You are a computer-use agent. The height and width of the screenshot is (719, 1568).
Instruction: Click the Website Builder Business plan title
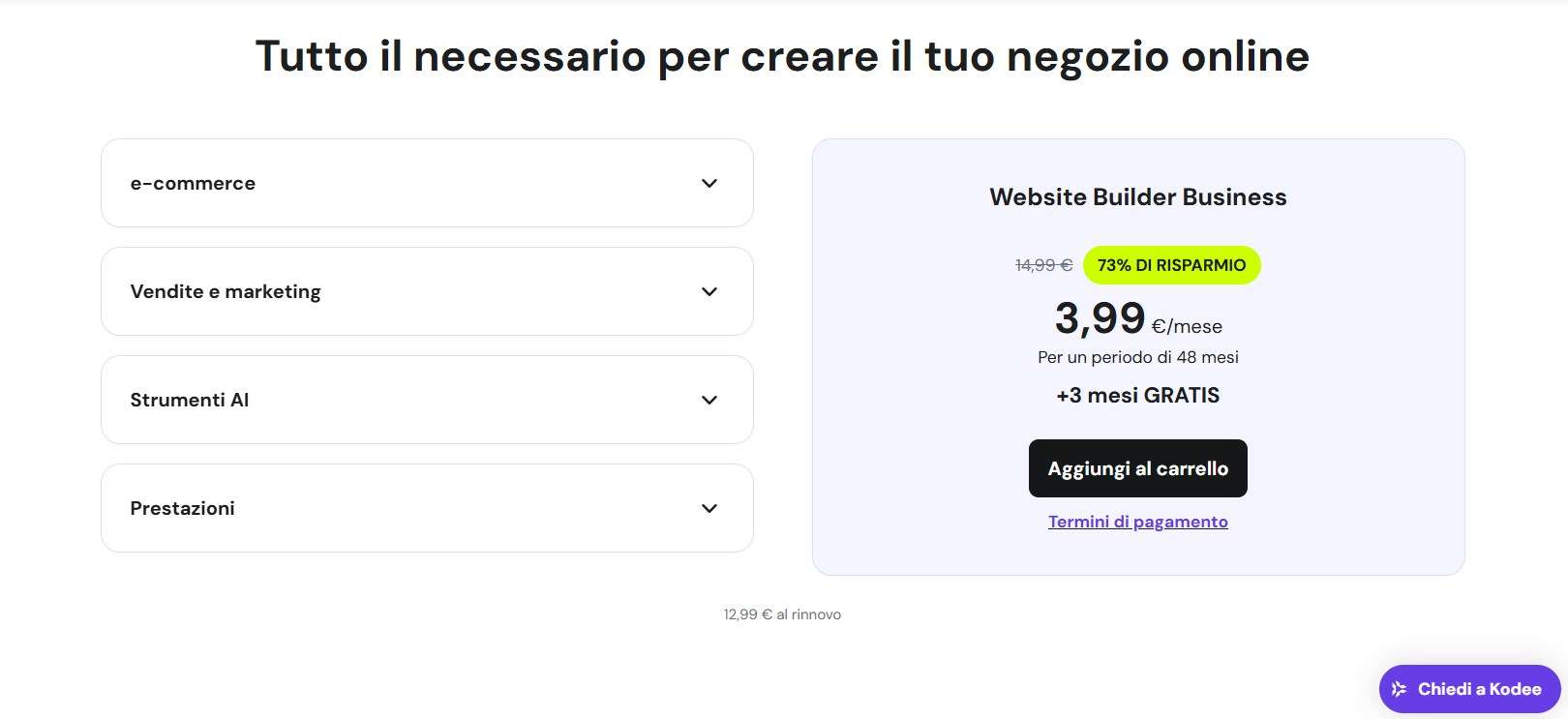1137,197
